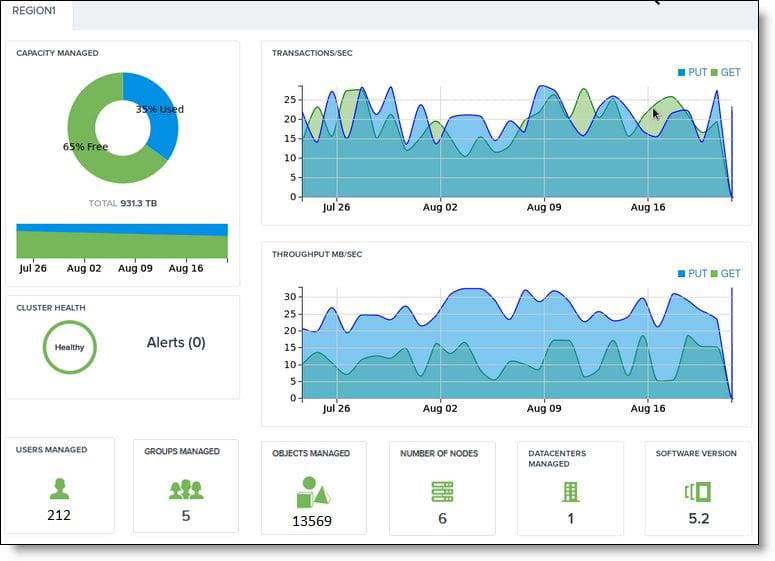Click Aug 02 on the Transactions/sec axis

(440, 207)
